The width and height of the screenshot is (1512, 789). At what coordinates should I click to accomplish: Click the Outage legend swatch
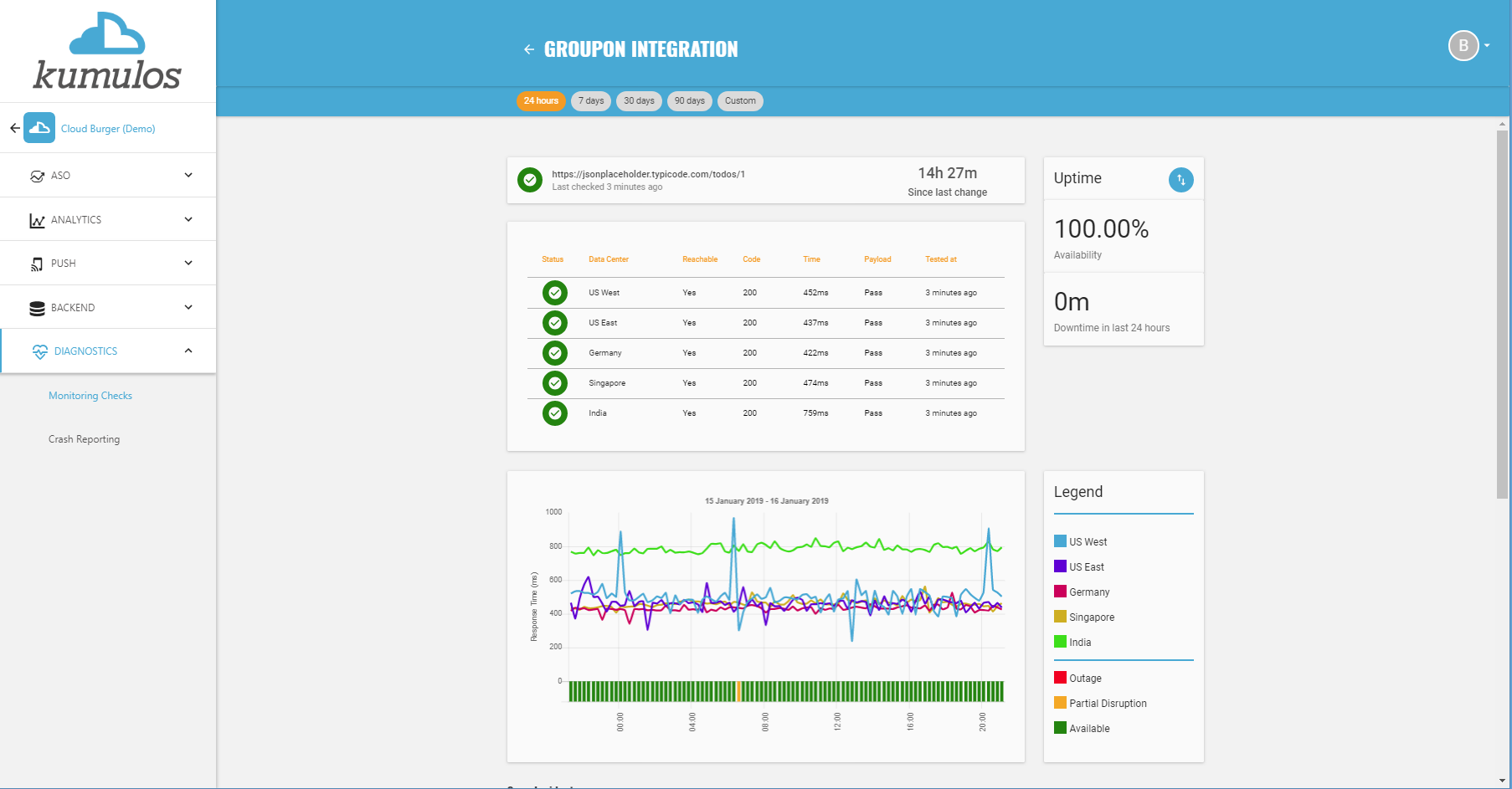point(1060,678)
